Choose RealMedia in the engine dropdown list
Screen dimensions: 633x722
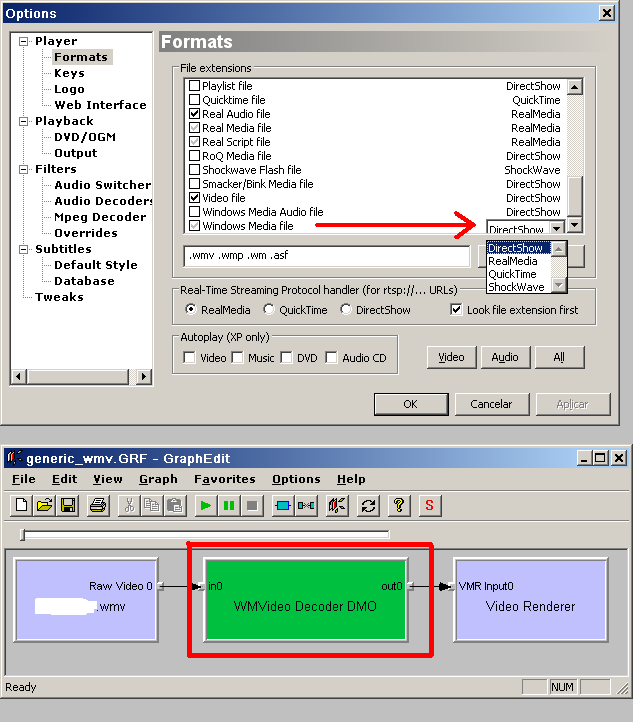click(518, 261)
